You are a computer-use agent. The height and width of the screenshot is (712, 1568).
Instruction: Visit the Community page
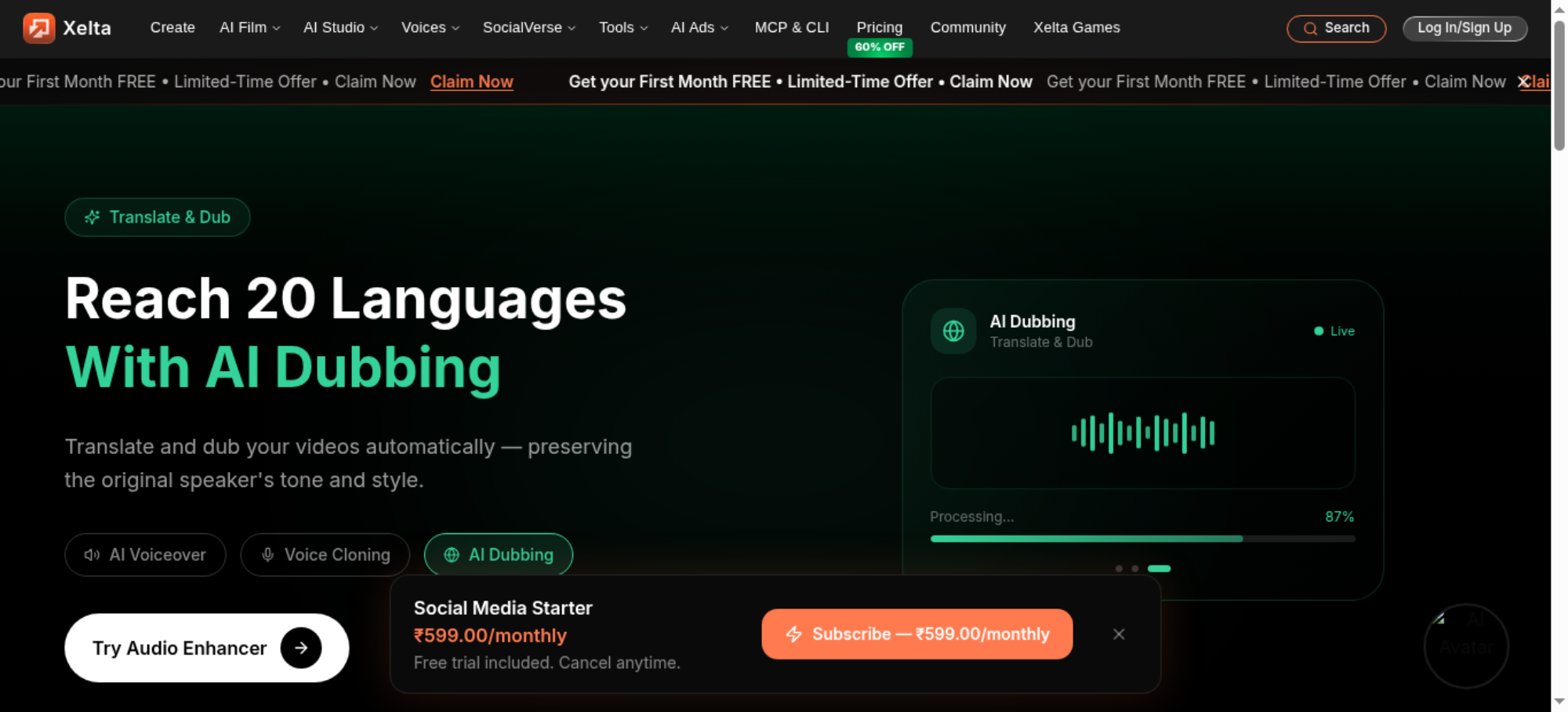(968, 27)
